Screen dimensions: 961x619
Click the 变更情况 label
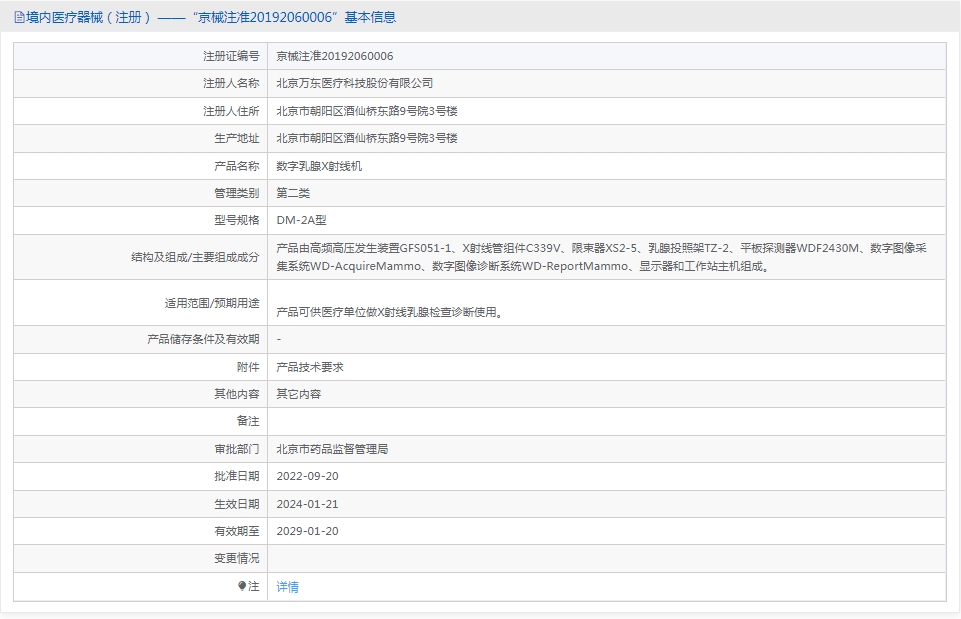[x=237, y=558]
